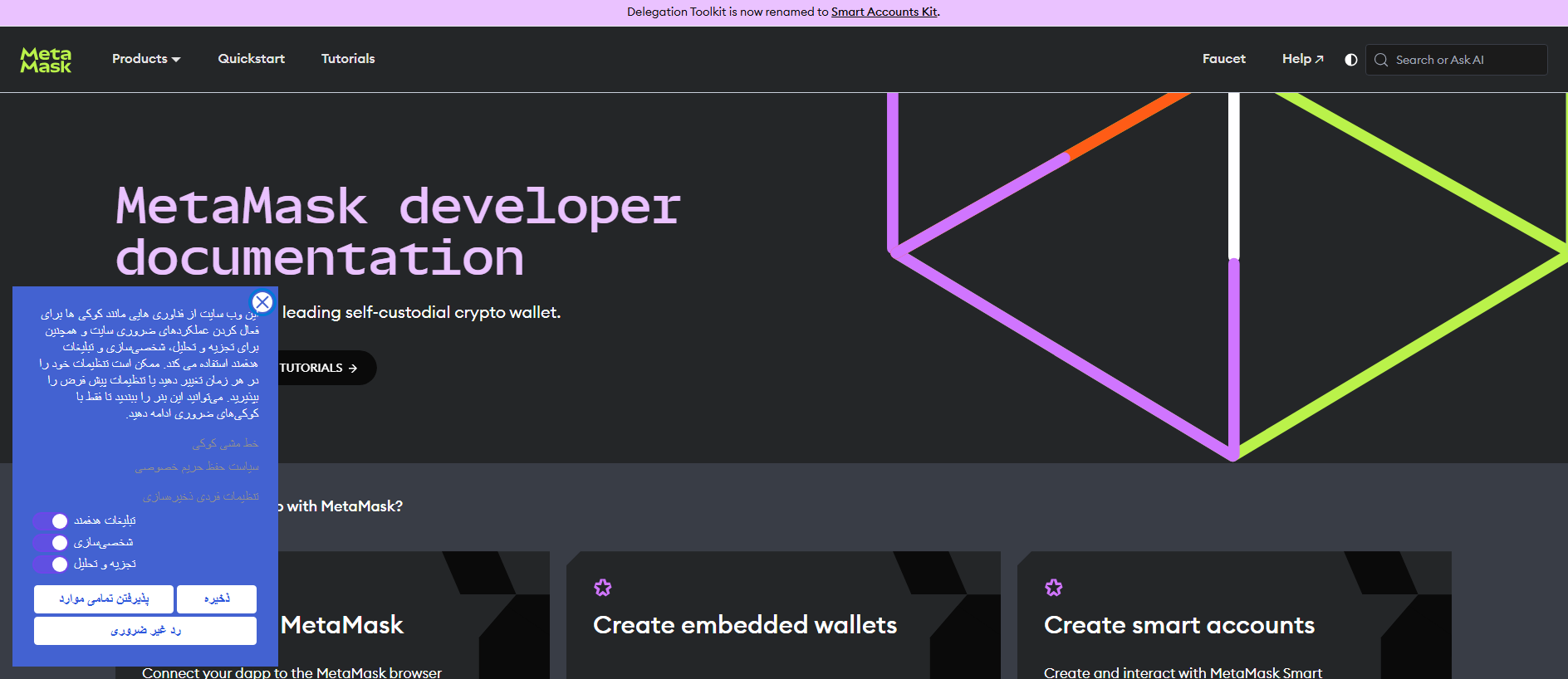
Task: Click the save (ذخیره) cookie button
Action: tap(217, 598)
